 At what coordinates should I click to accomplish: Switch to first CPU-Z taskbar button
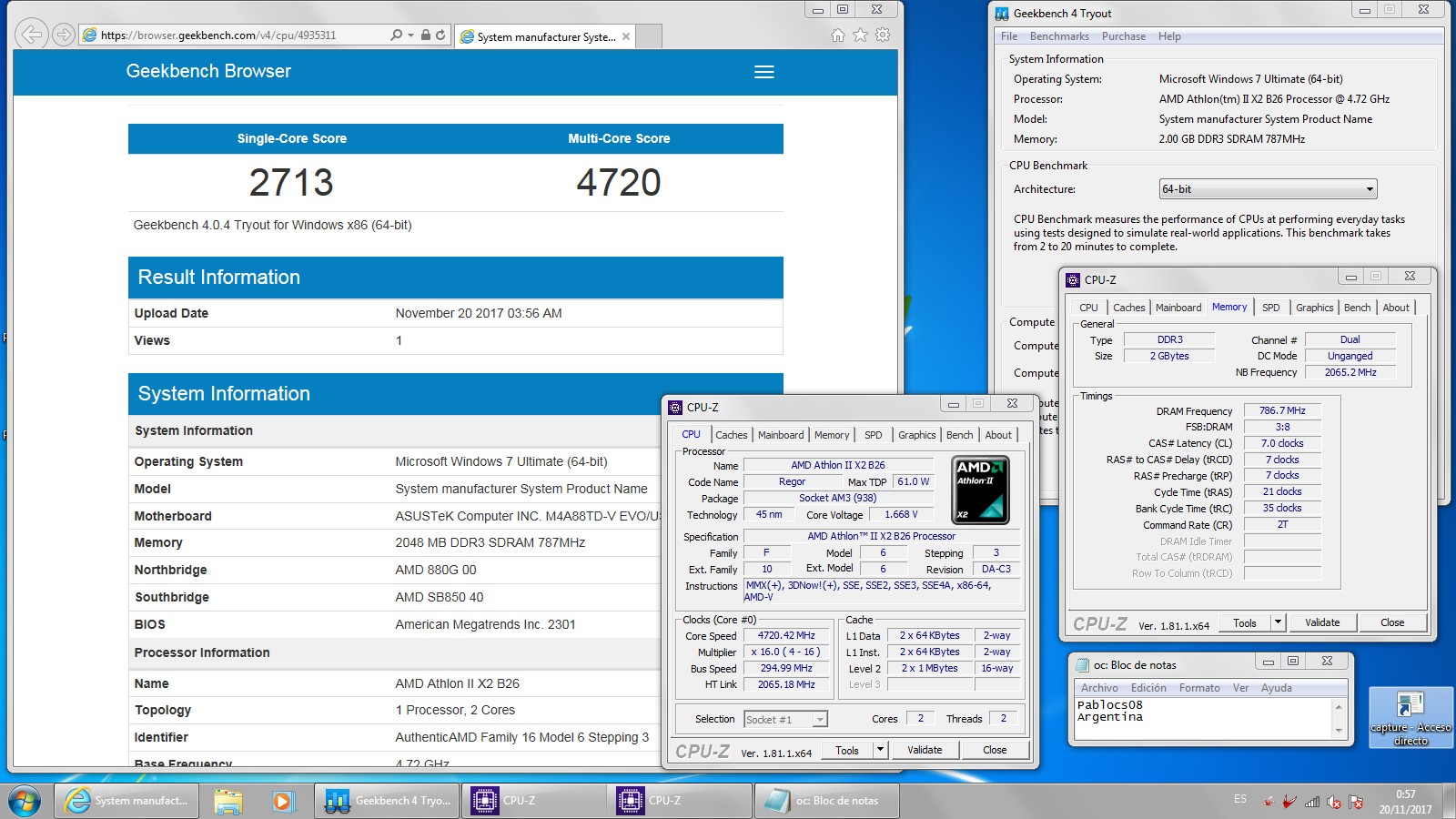(533, 801)
